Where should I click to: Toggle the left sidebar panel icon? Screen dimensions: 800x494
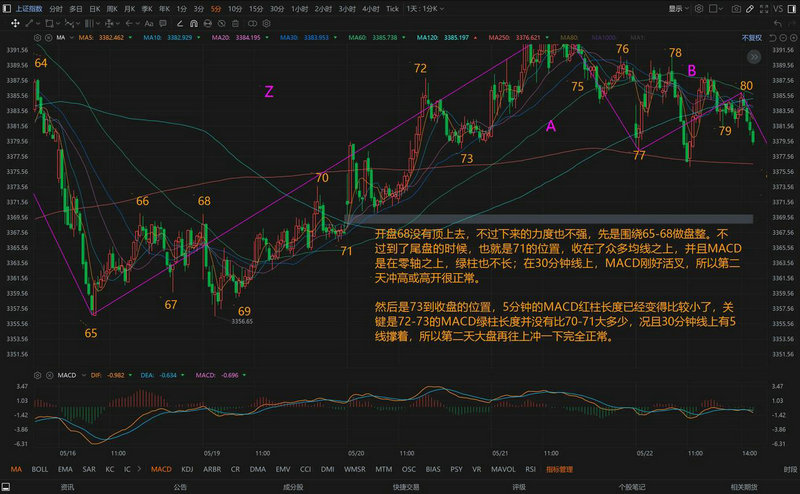pyautogui.click(x=7, y=9)
